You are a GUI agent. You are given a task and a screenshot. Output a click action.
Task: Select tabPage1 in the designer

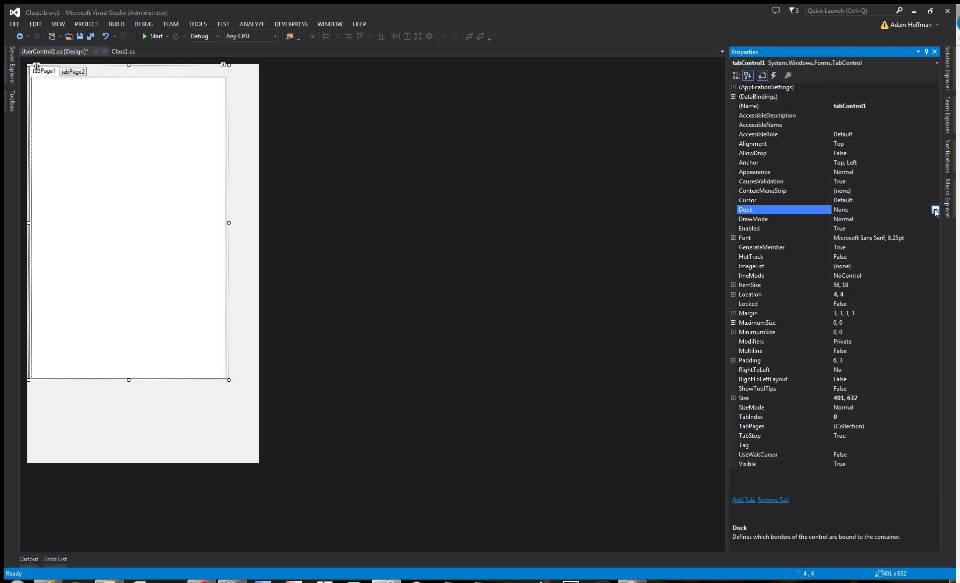(x=45, y=71)
